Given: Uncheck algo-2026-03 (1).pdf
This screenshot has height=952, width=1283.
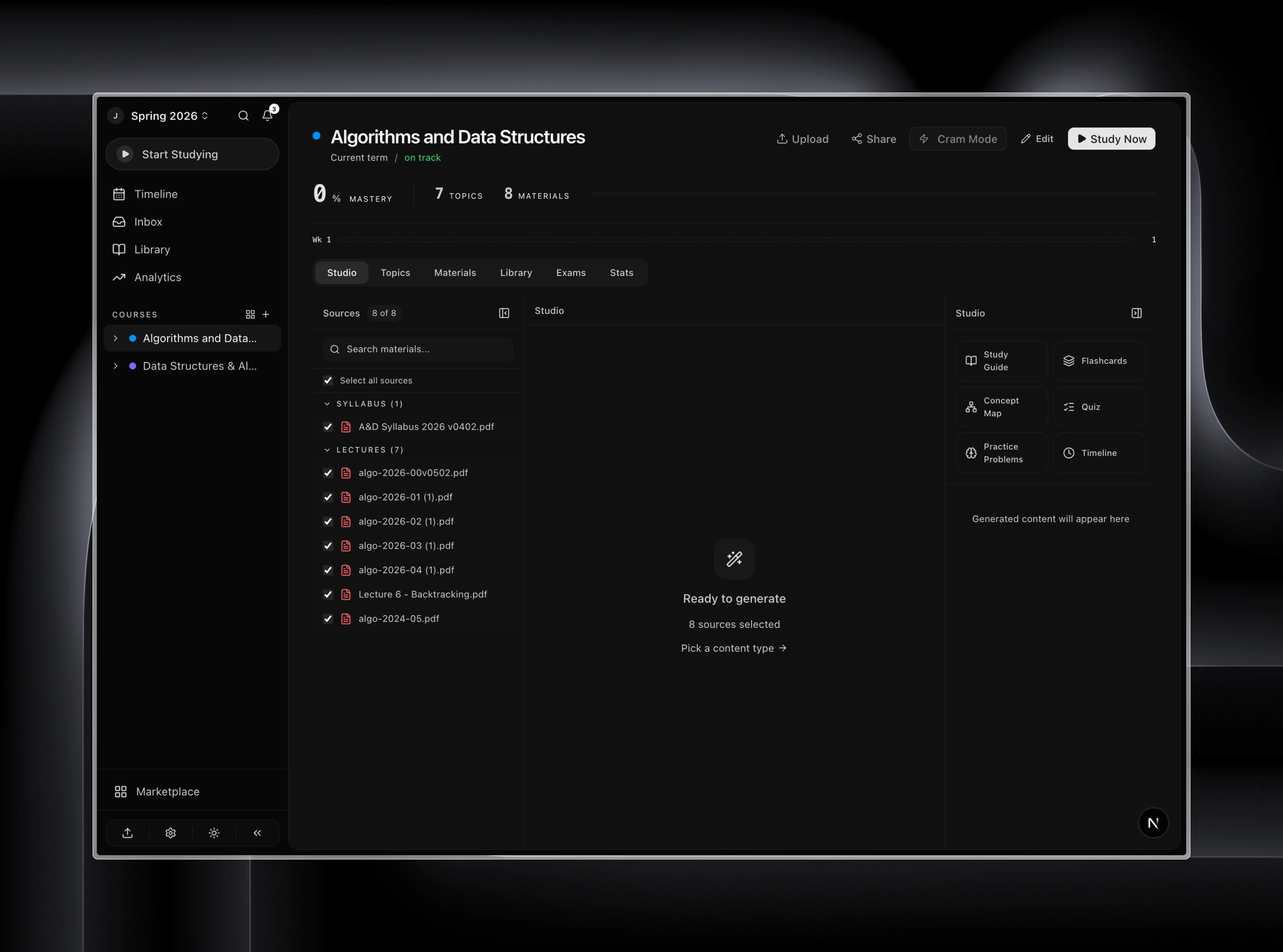Looking at the screenshot, I should [x=328, y=546].
